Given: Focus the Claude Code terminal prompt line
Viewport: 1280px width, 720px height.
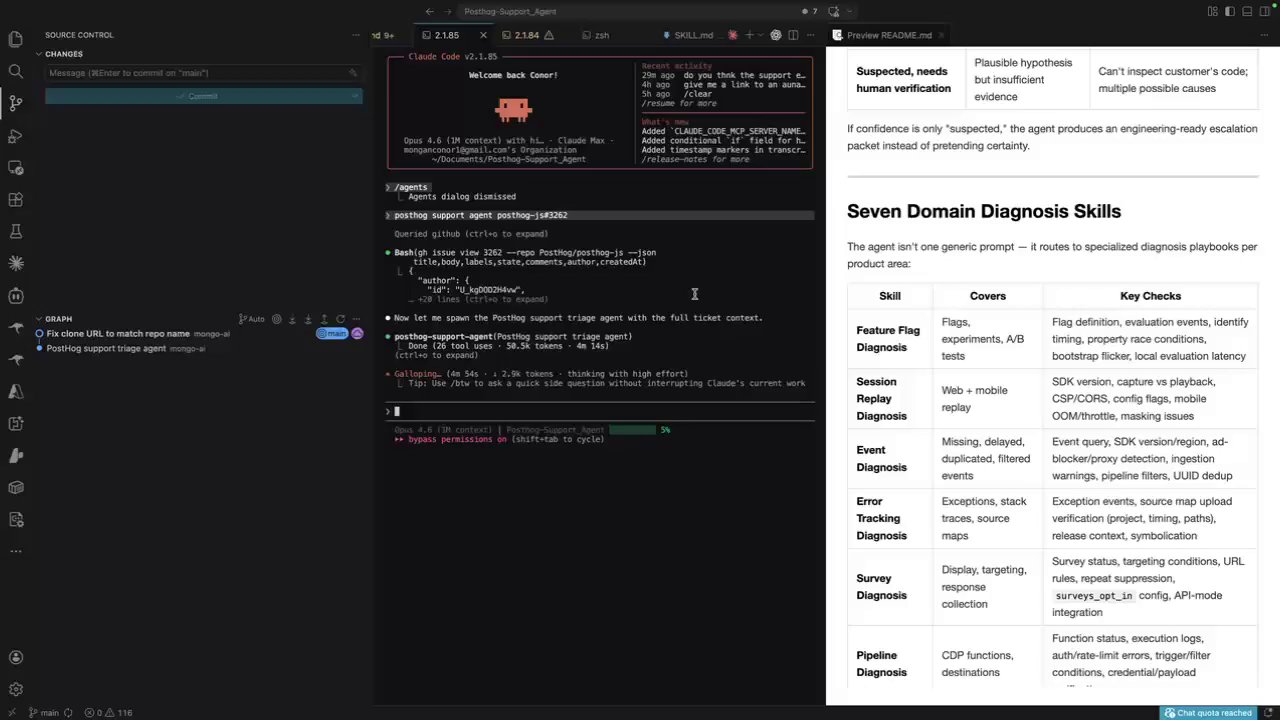Looking at the screenshot, I should click(600, 411).
